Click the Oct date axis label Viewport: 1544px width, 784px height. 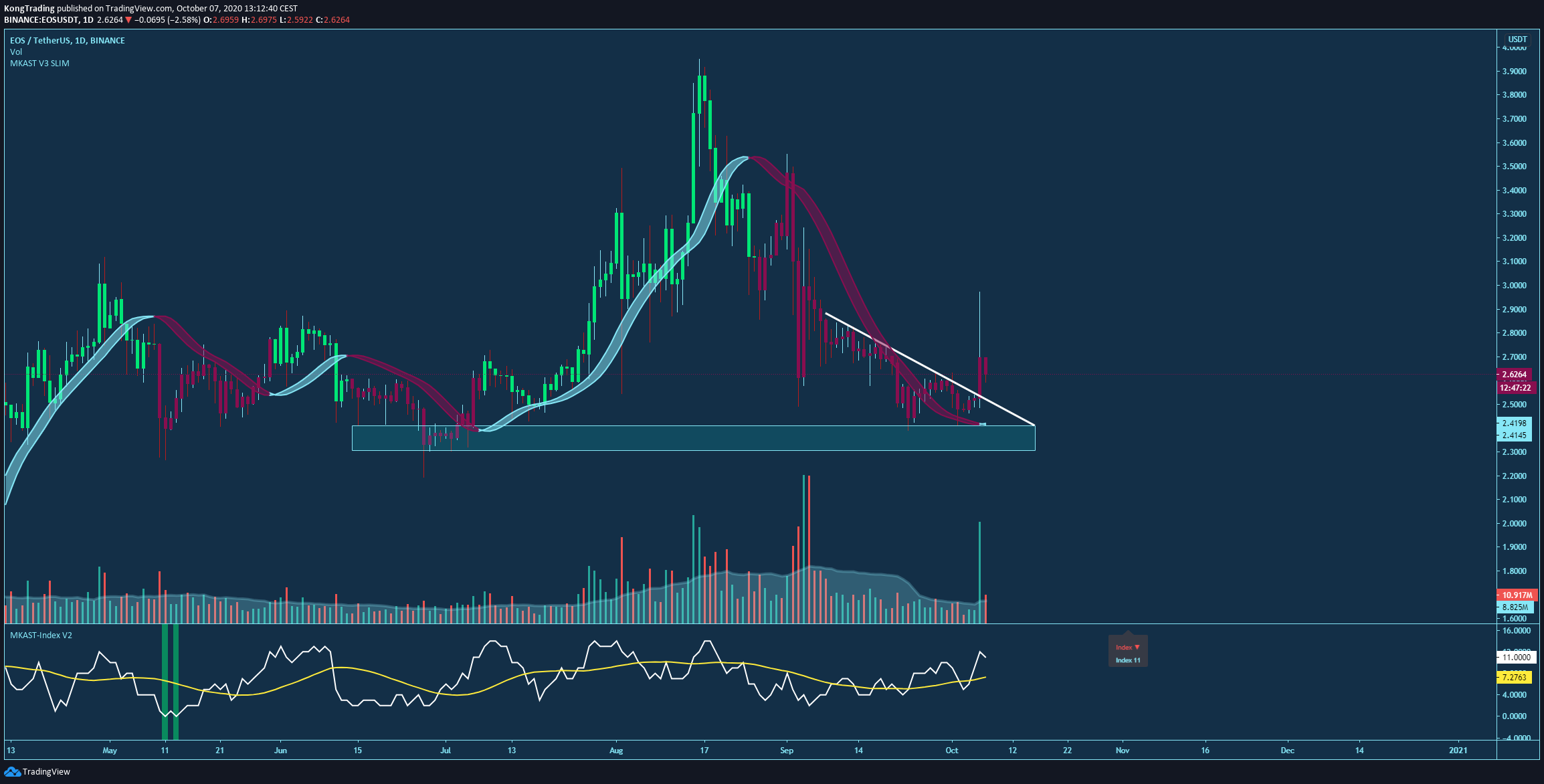click(952, 751)
